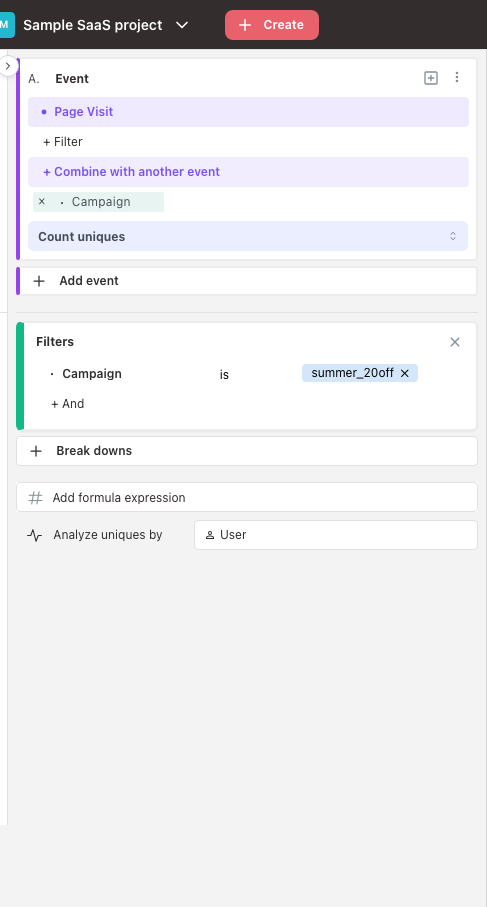Click the Break downs plus icon
Viewport: 487px width, 907px height.
click(36, 451)
